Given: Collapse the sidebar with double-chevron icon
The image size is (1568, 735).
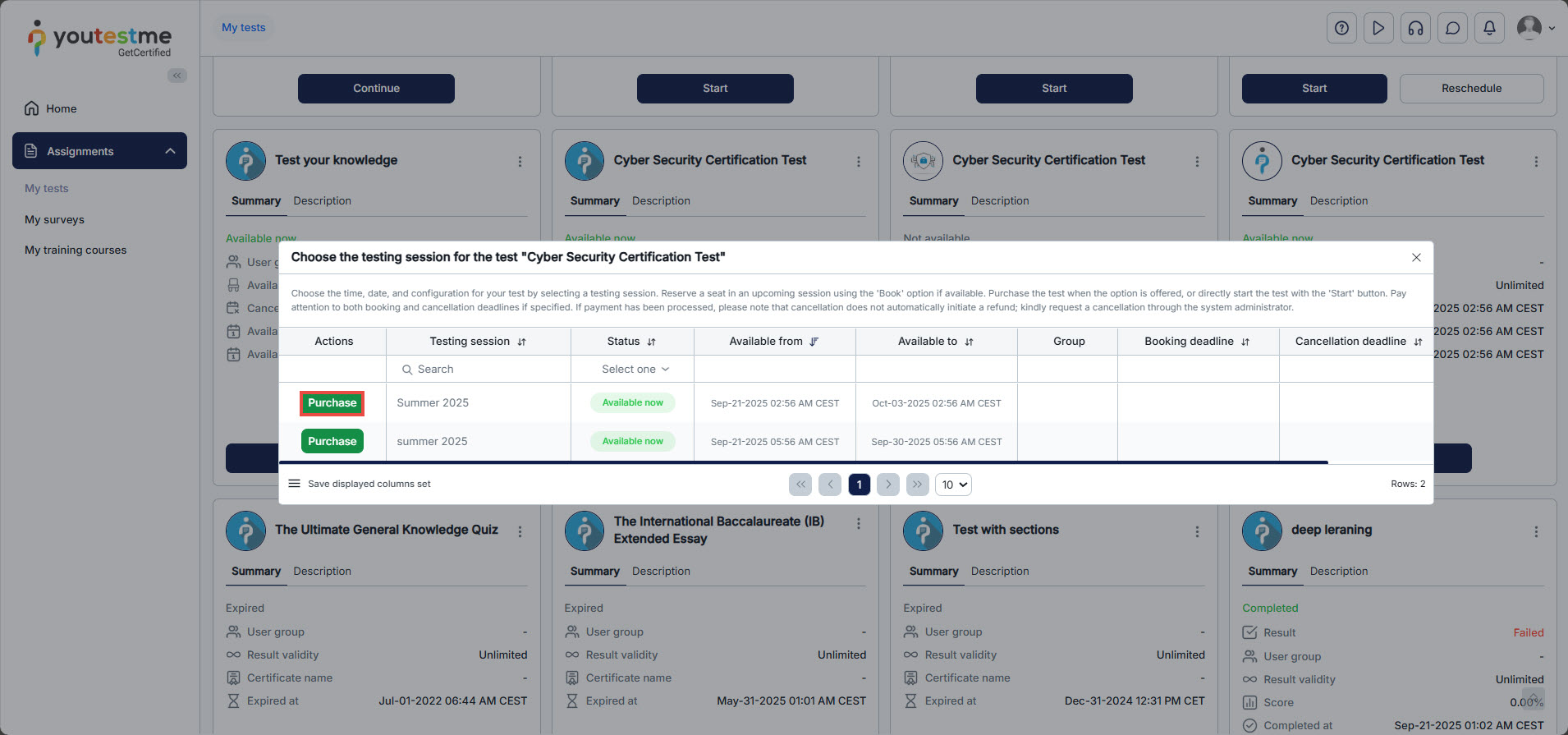Looking at the screenshot, I should (177, 76).
